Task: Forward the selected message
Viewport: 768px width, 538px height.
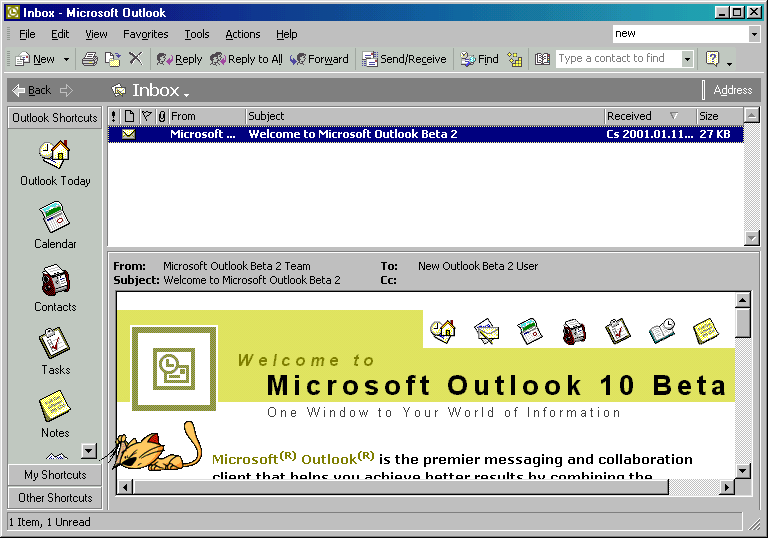Action: click(319, 59)
